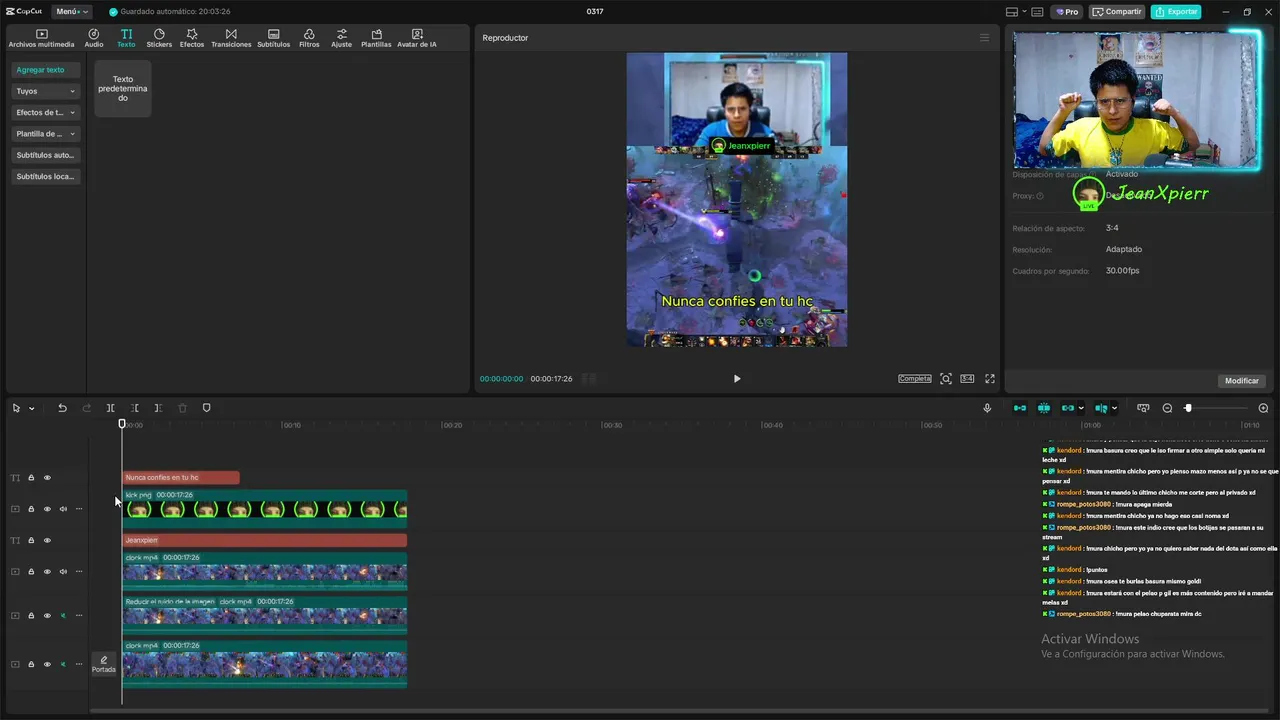Screen dimensions: 1280x720
Task: Click the timeline zoom in magnifier
Action: (1263, 408)
